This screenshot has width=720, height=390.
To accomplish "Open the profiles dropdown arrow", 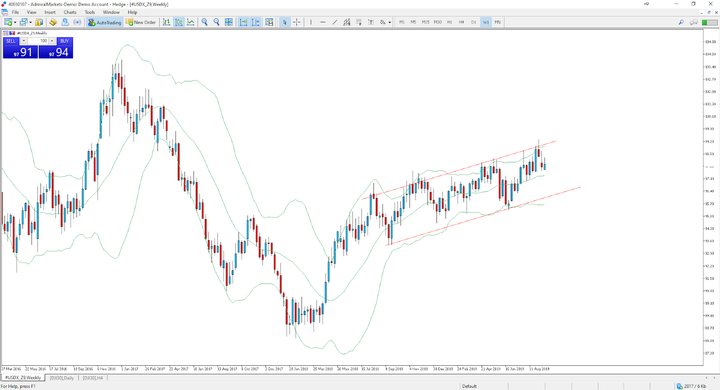I will coord(30,22).
